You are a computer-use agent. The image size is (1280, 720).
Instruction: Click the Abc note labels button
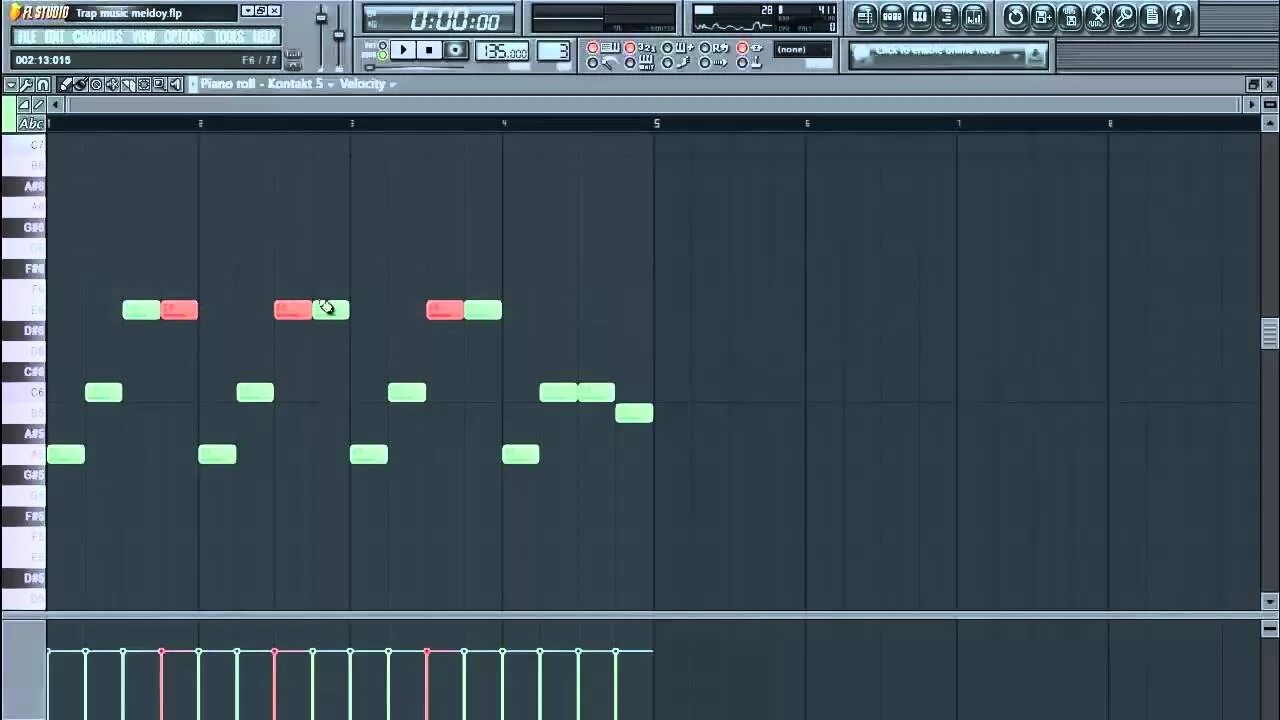(x=31, y=124)
